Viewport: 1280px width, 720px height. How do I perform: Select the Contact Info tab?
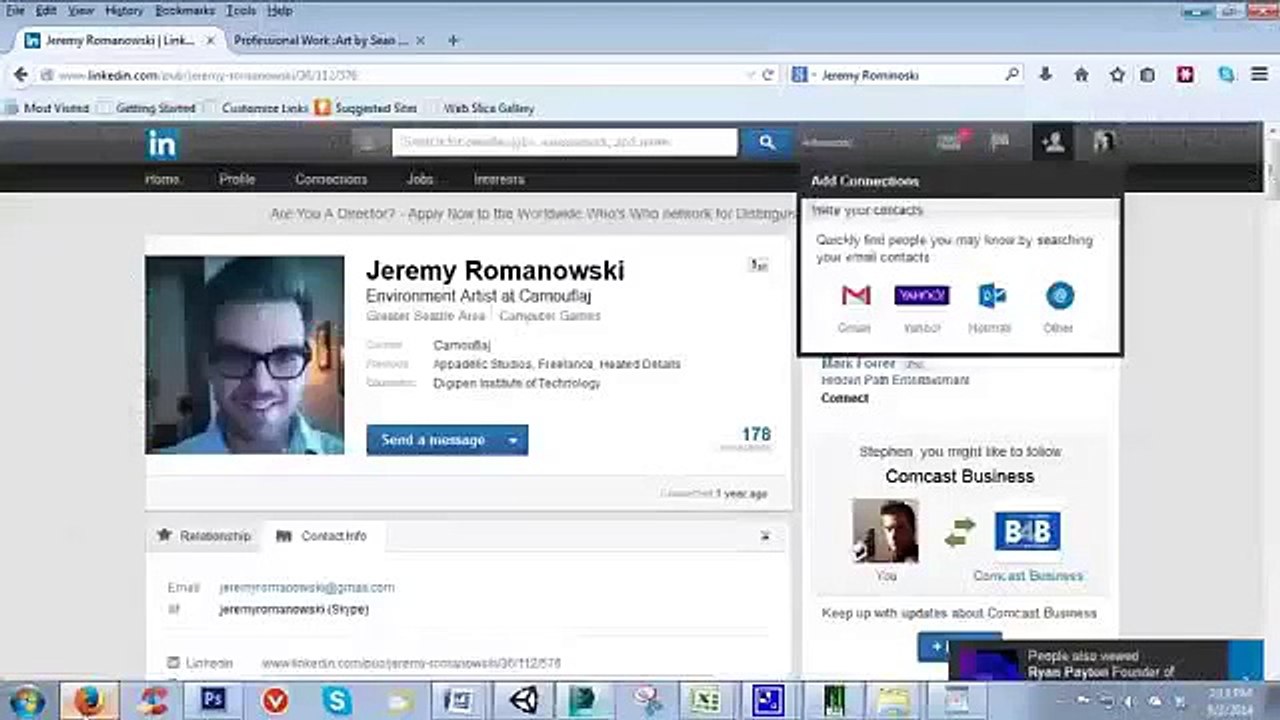(322, 536)
